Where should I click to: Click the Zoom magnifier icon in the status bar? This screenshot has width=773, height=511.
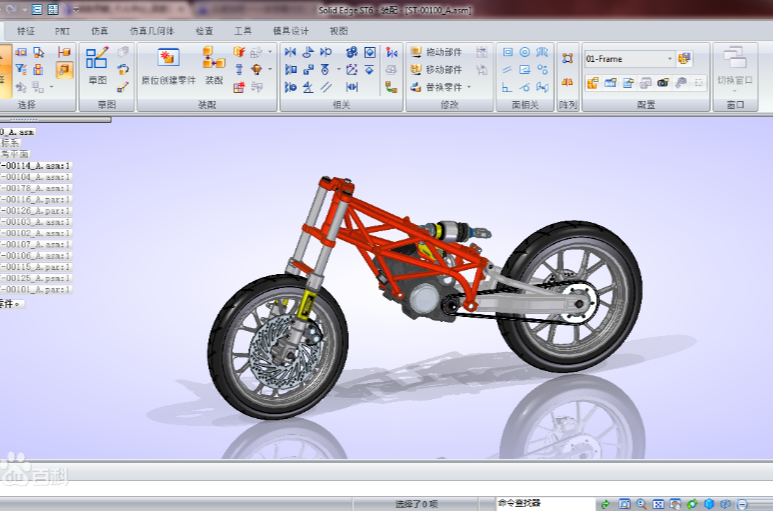point(641,504)
